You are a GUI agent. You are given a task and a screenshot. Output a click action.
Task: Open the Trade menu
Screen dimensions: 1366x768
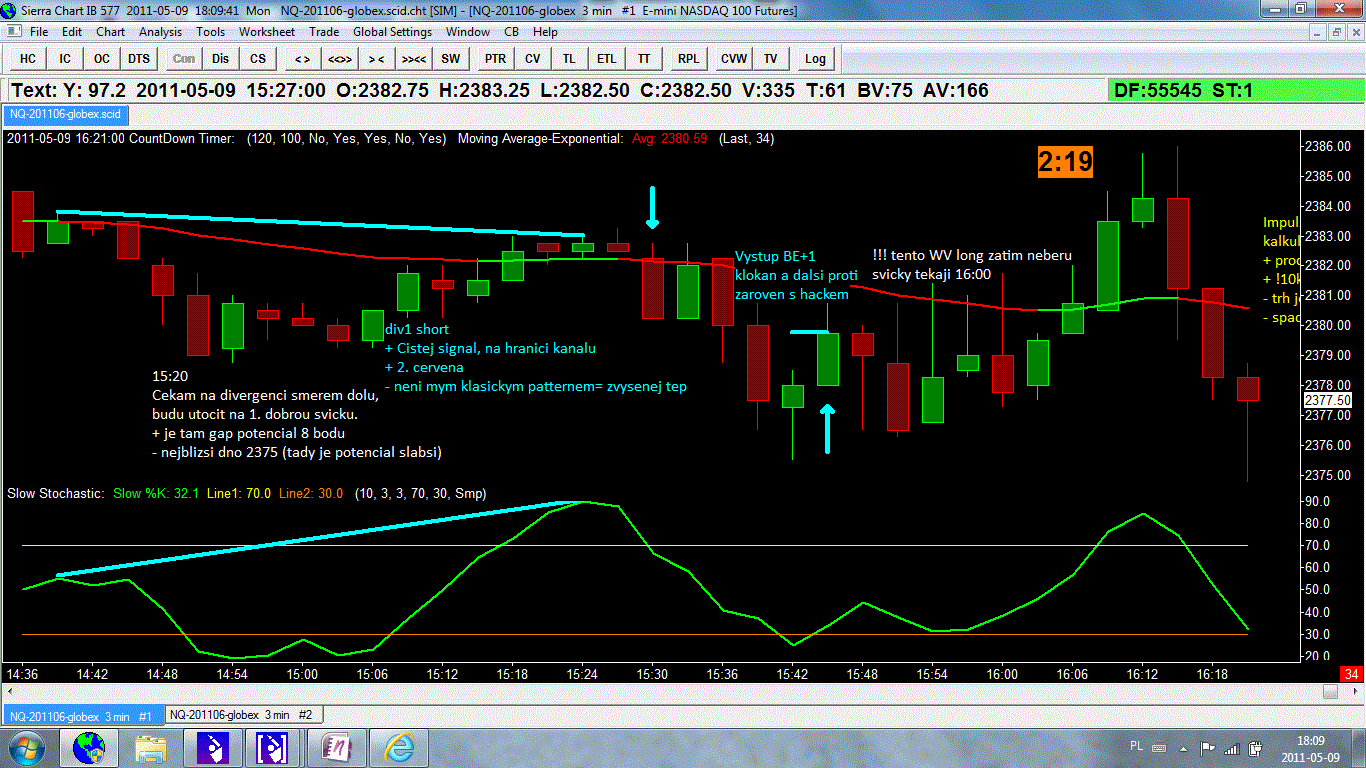tap(326, 32)
